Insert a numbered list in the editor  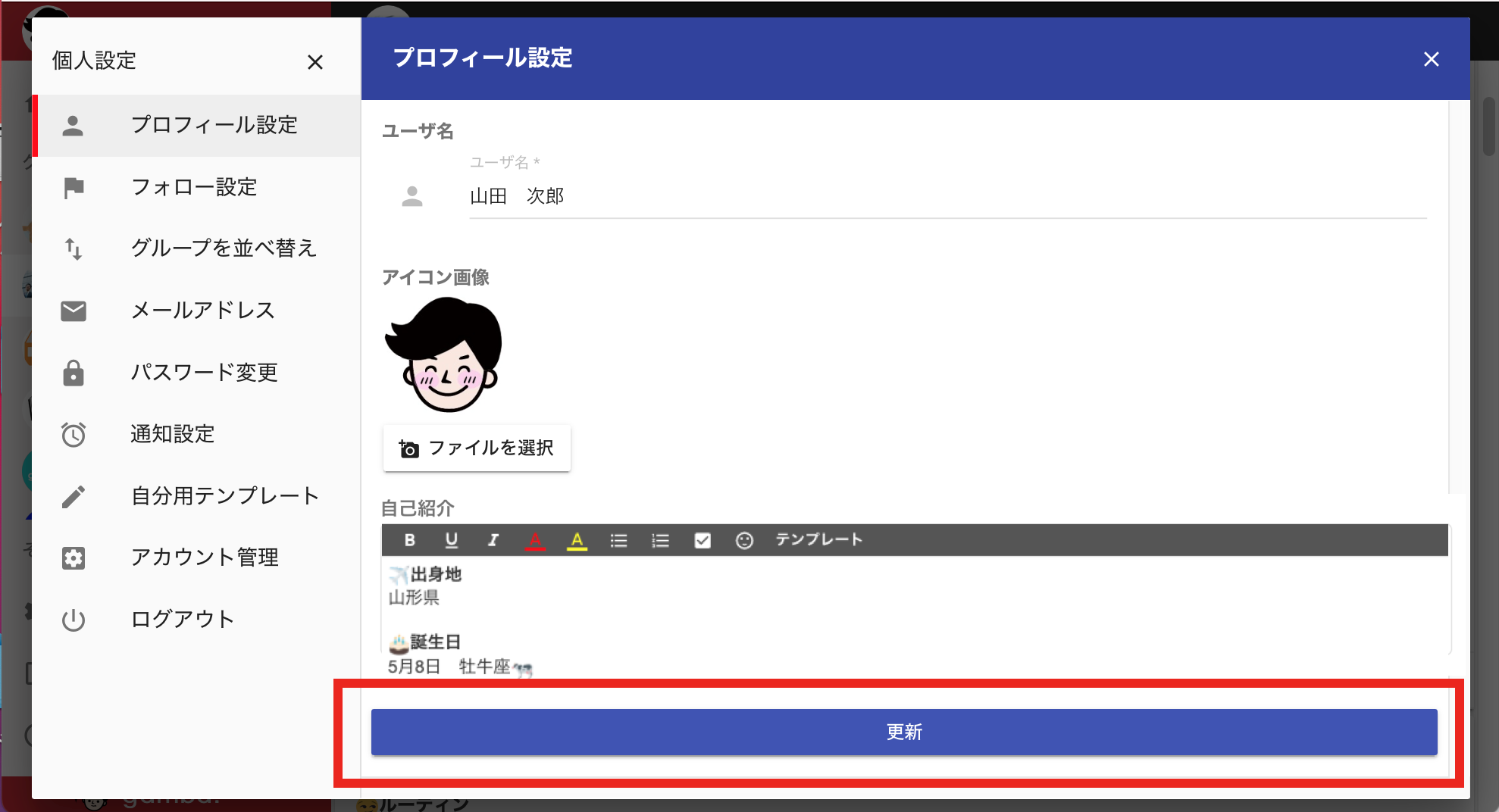tap(661, 540)
